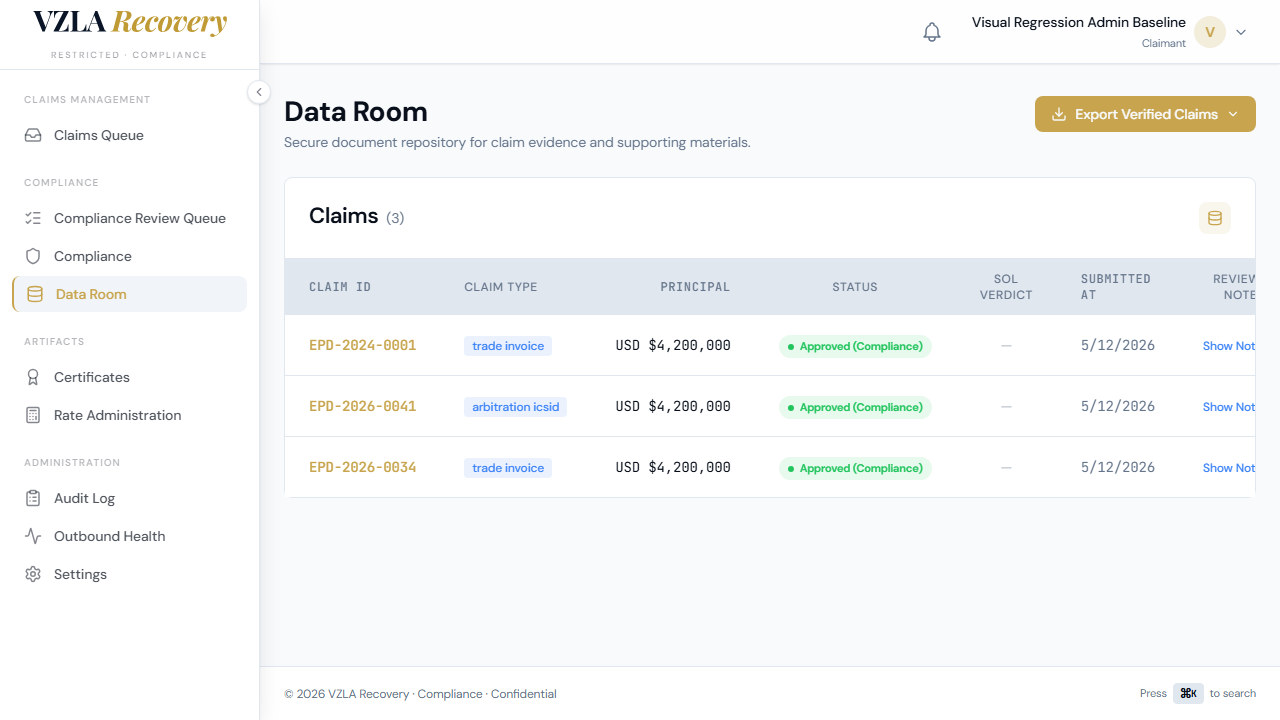Click the VZLA Recovery logo
The height and width of the screenshot is (720, 1280).
129,22
